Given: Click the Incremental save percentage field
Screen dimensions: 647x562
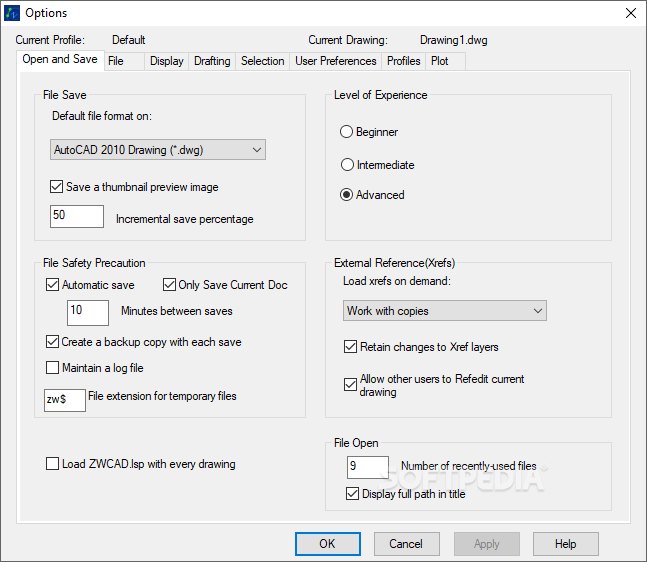Looking at the screenshot, I should (x=77, y=216).
